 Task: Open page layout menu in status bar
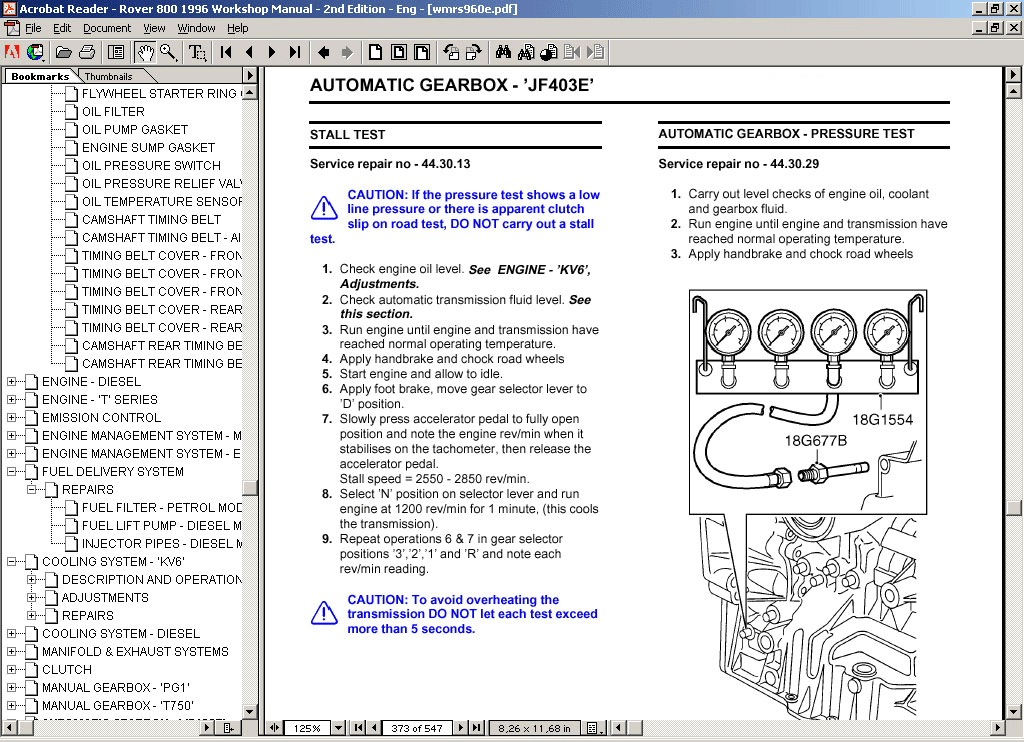594,728
